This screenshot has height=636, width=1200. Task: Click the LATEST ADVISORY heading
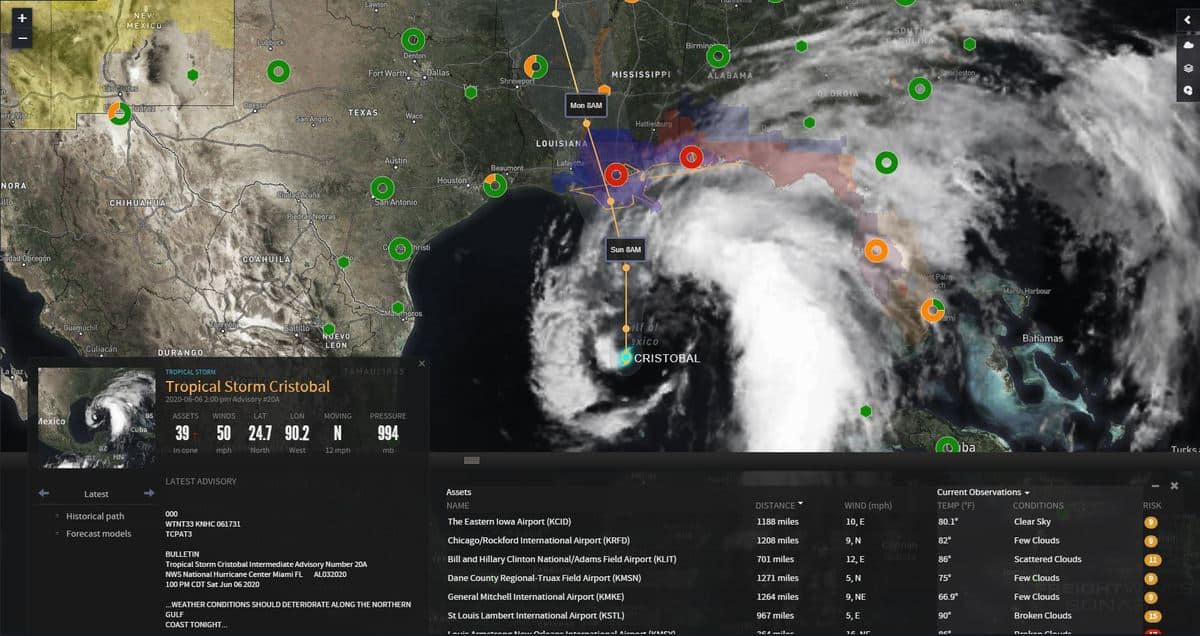pyautogui.click(x=201, y=482)
